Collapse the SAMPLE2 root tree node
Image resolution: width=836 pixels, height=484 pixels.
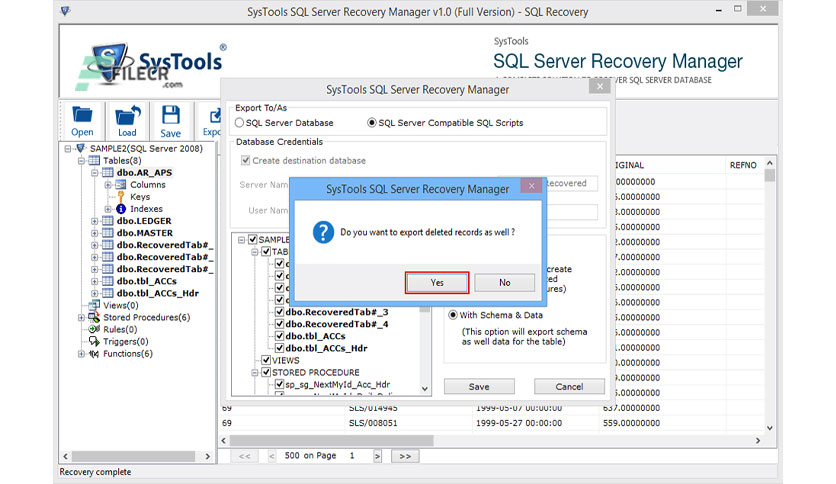(68, 148)
